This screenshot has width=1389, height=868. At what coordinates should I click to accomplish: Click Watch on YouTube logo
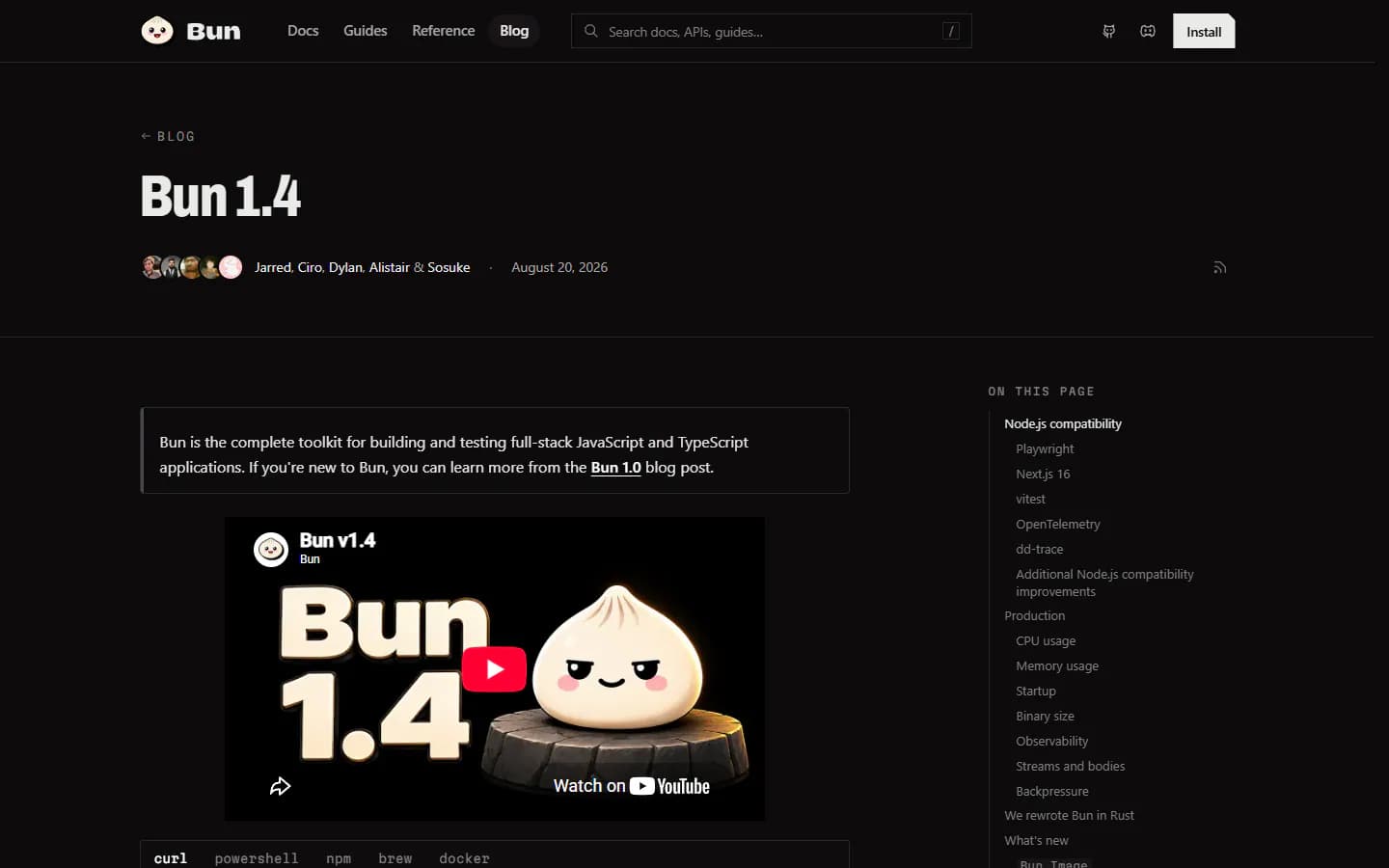click(631, 786)
